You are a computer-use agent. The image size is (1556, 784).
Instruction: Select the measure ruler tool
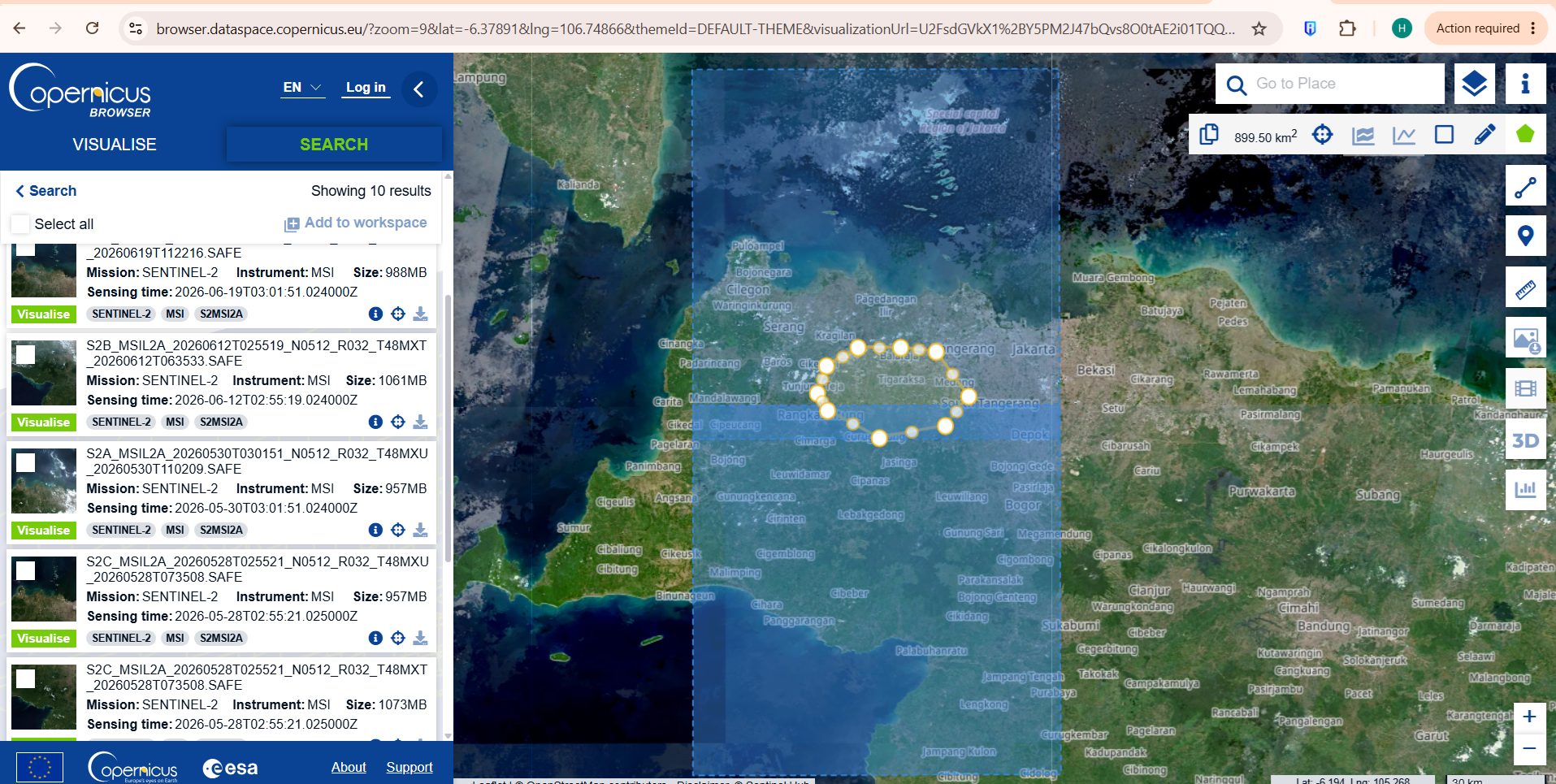coord(1525,288)
